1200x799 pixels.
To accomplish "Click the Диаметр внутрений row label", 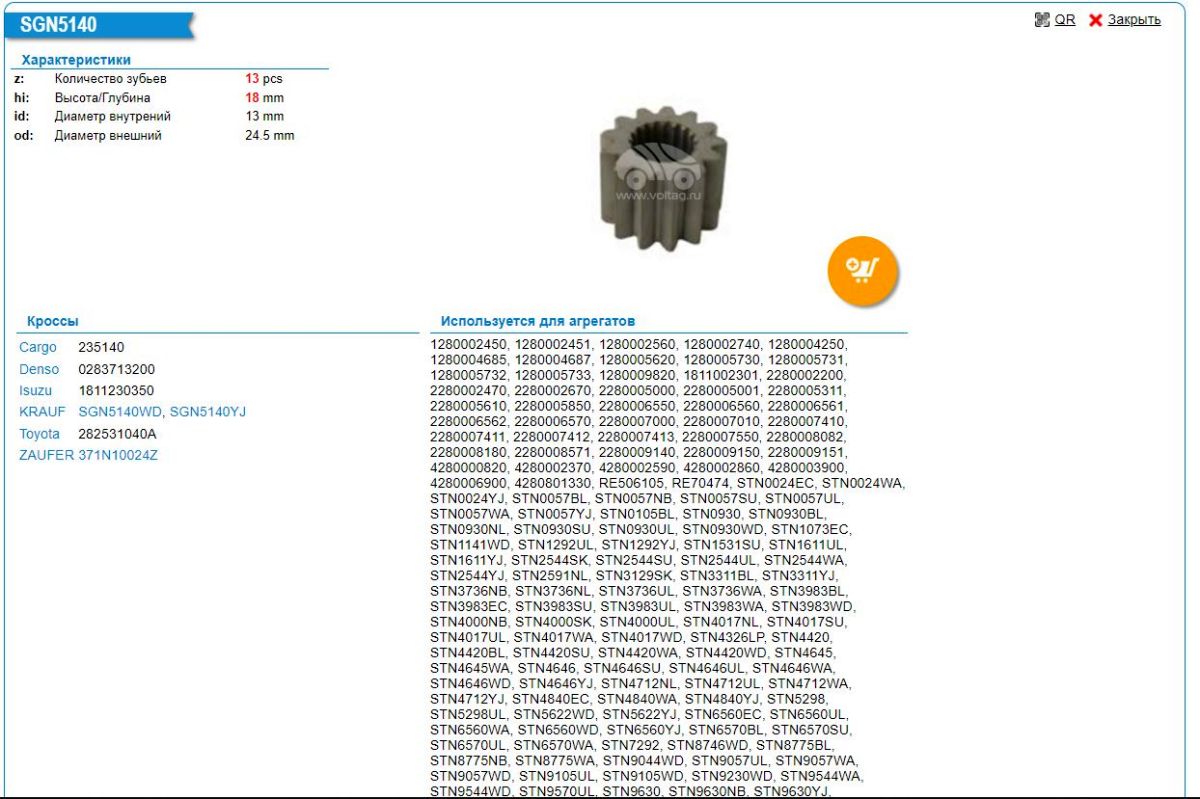I will pyautogui.click(x=113, y=117).
